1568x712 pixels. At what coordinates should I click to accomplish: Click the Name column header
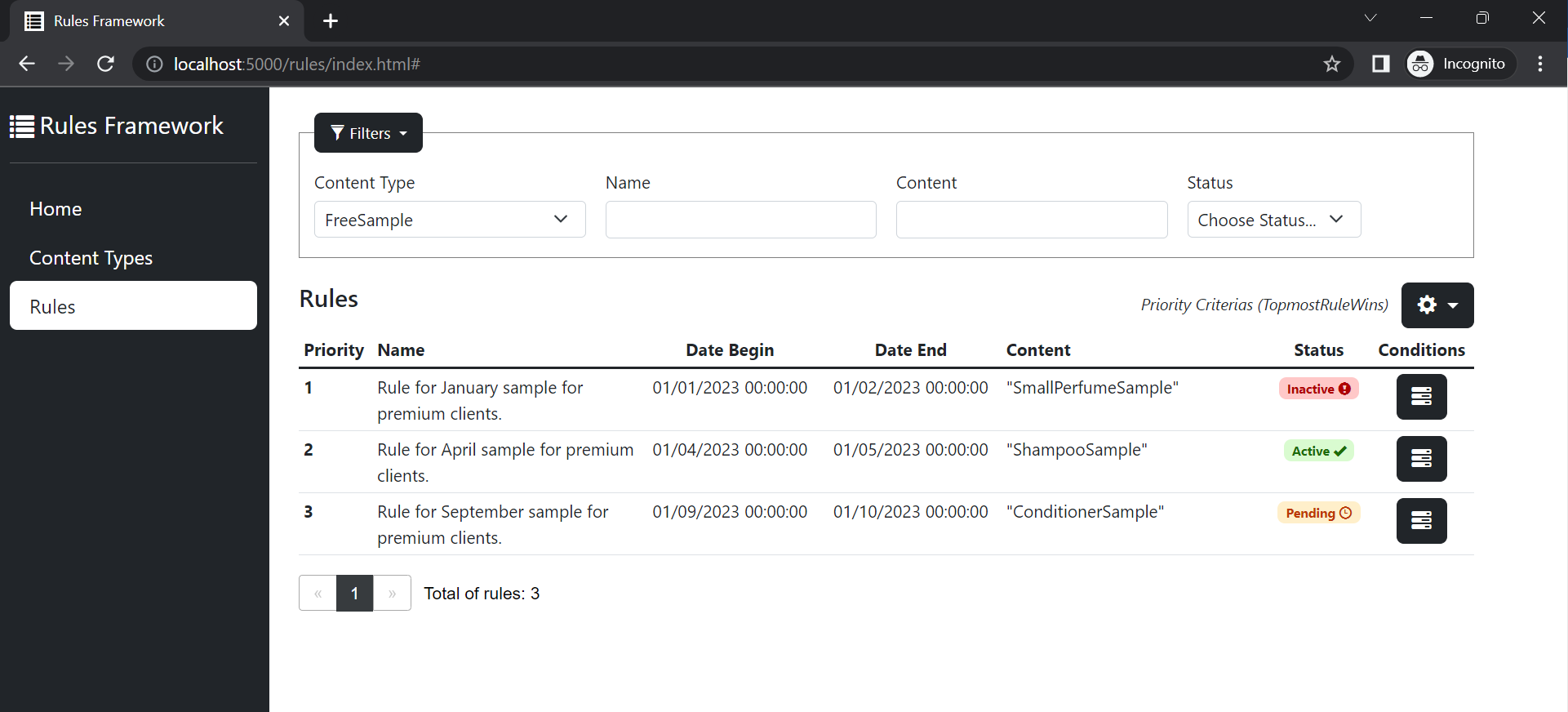tap(401, 350)
